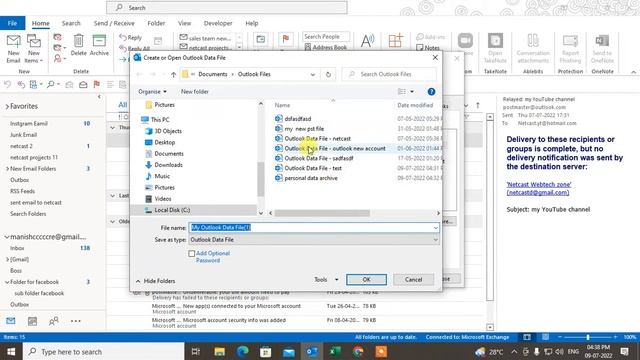Click New folder in dialog toolbar
Viewport: 640px width, 360px height.
(195, 91)
